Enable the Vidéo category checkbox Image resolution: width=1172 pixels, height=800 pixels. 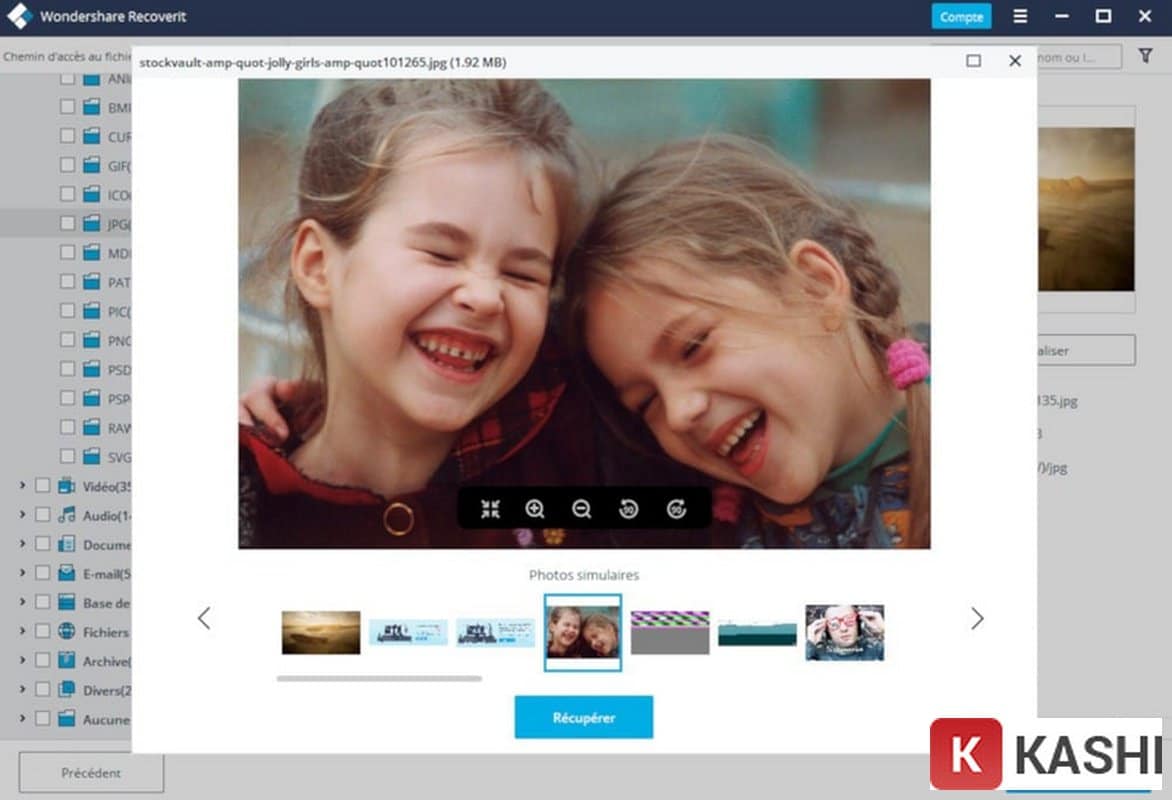41,486
